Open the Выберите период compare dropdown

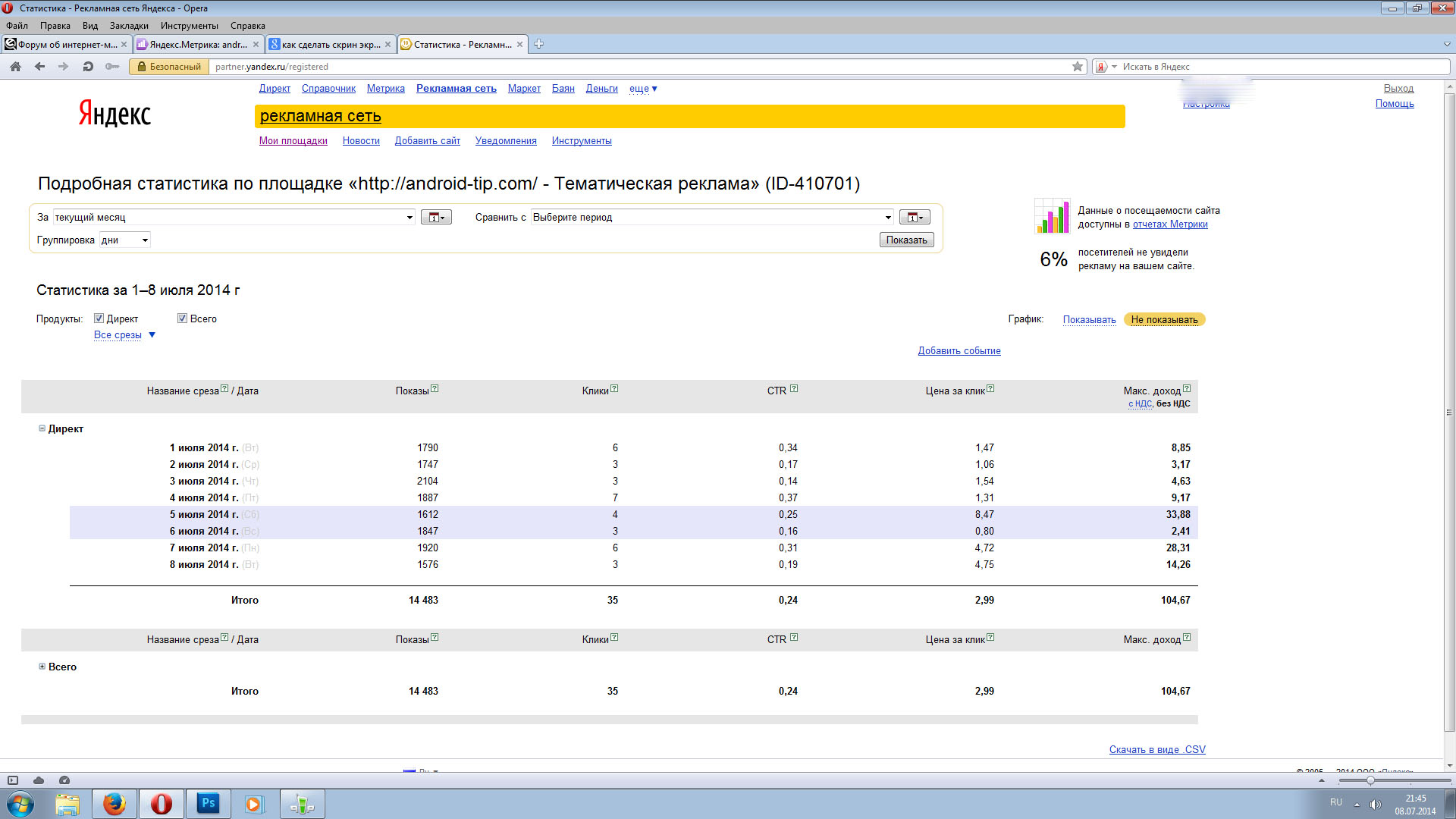pos(712,218)
